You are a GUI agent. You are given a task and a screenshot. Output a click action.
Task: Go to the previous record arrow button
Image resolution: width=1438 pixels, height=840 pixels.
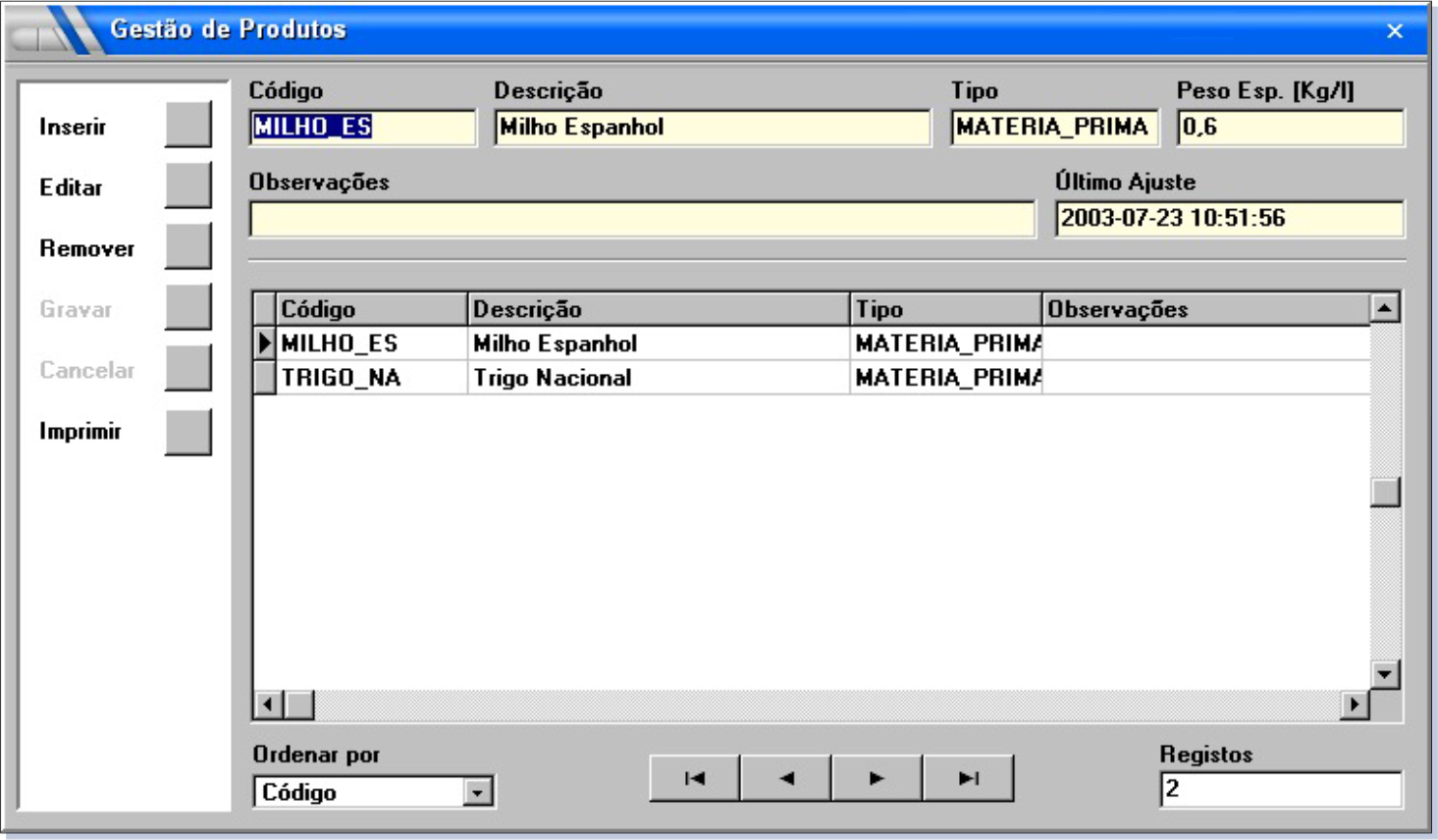(785, 778)
